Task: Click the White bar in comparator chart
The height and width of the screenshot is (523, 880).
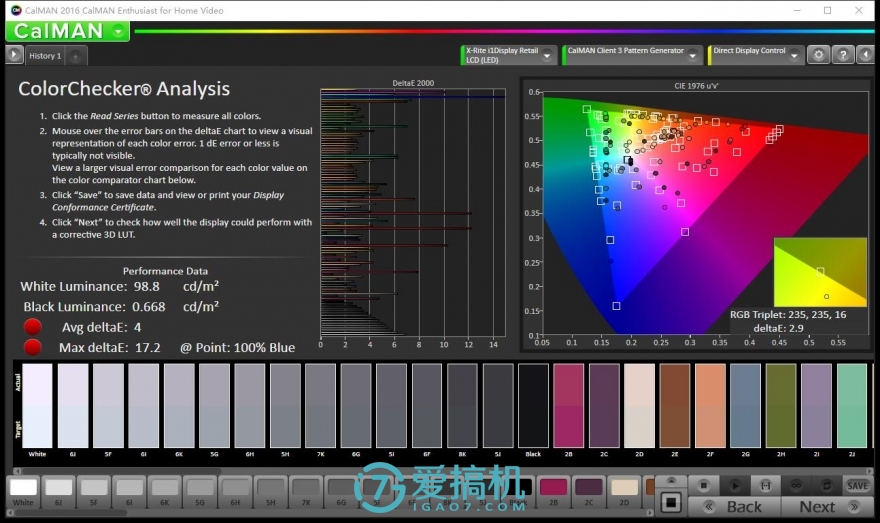Action: (38, 406)
